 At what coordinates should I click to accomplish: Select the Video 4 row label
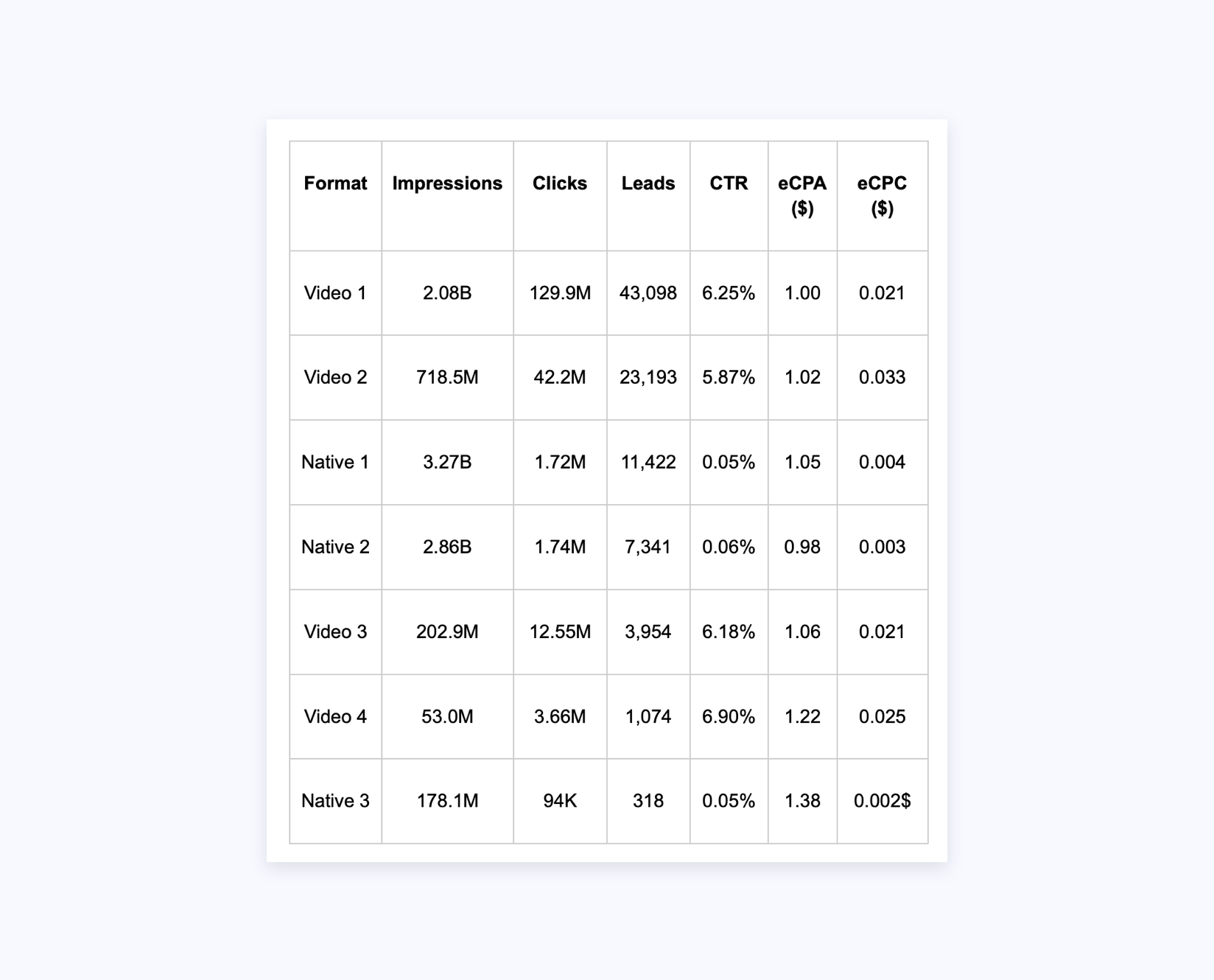click(335, 717)
